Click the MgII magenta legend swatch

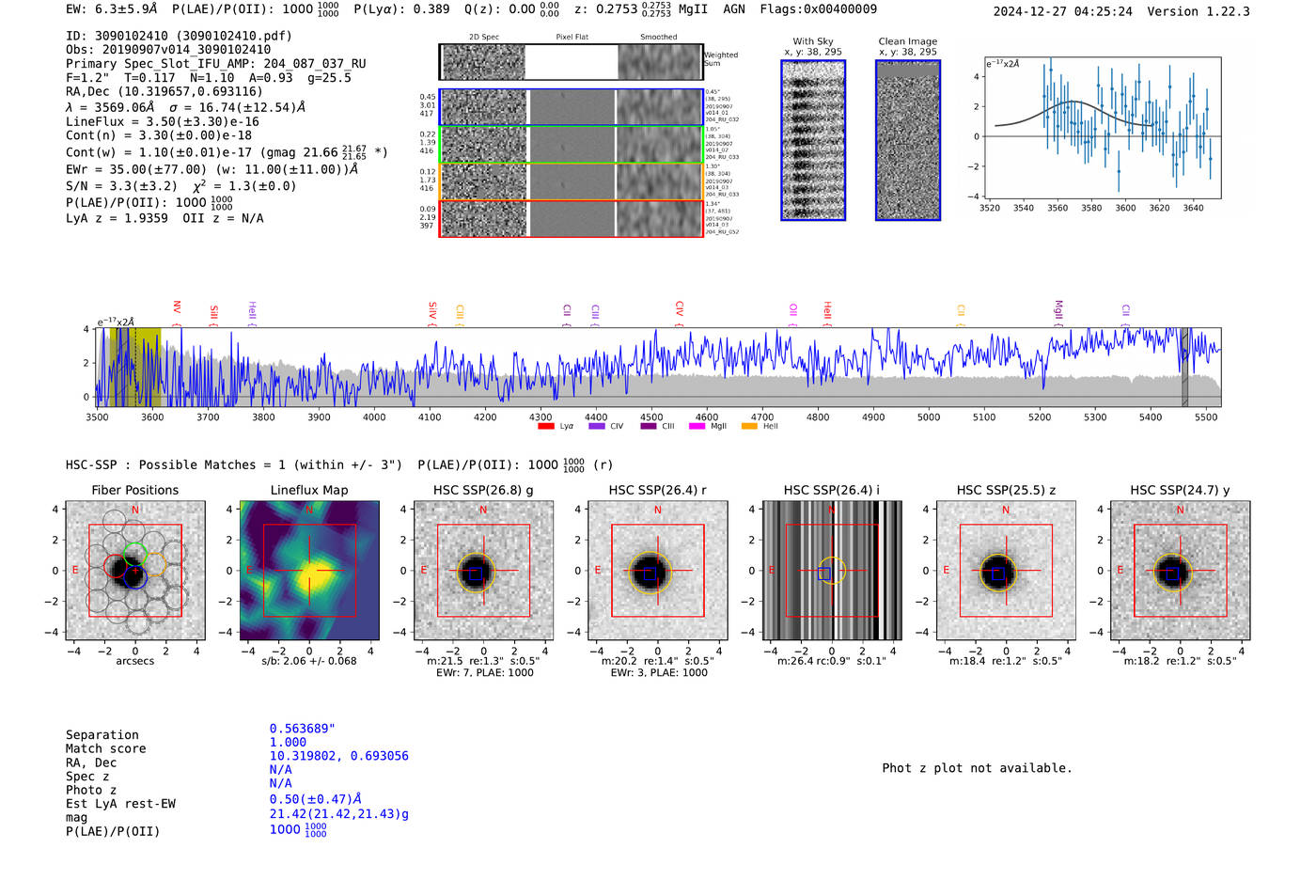point(697,426)
